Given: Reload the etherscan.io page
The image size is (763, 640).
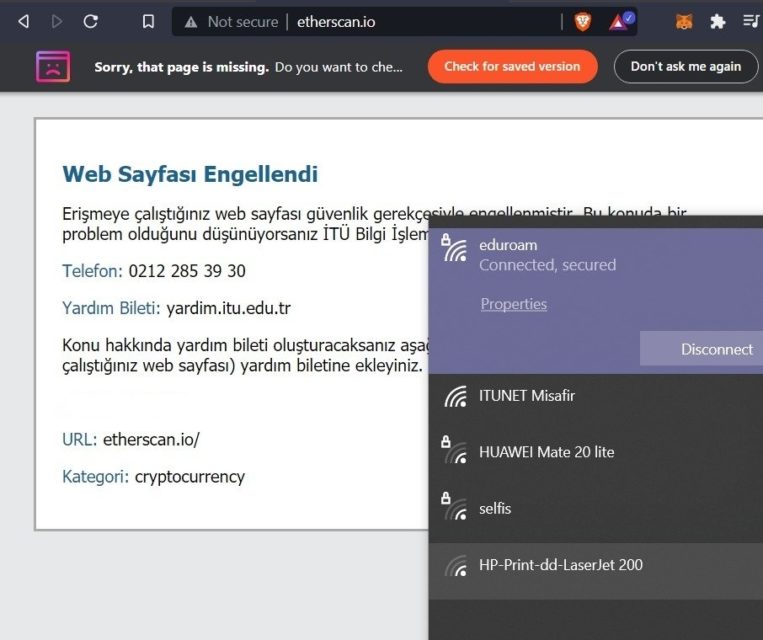Looking at the screenshot, I should click(x=91, y=21).
